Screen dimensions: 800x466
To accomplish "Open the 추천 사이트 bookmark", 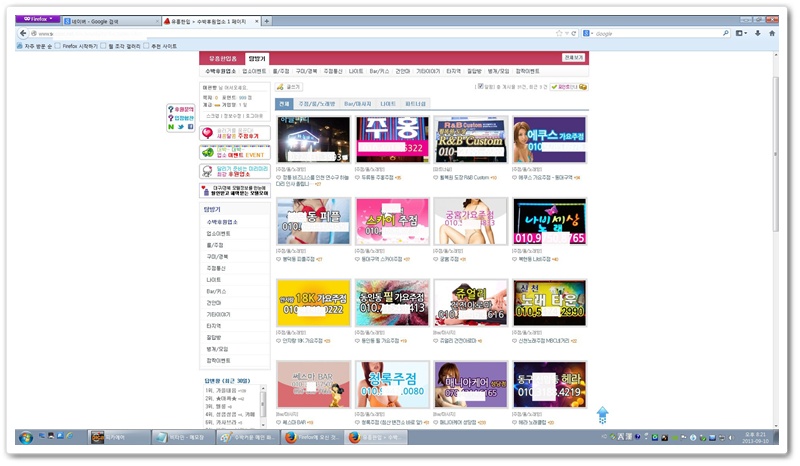I will 160,46.
